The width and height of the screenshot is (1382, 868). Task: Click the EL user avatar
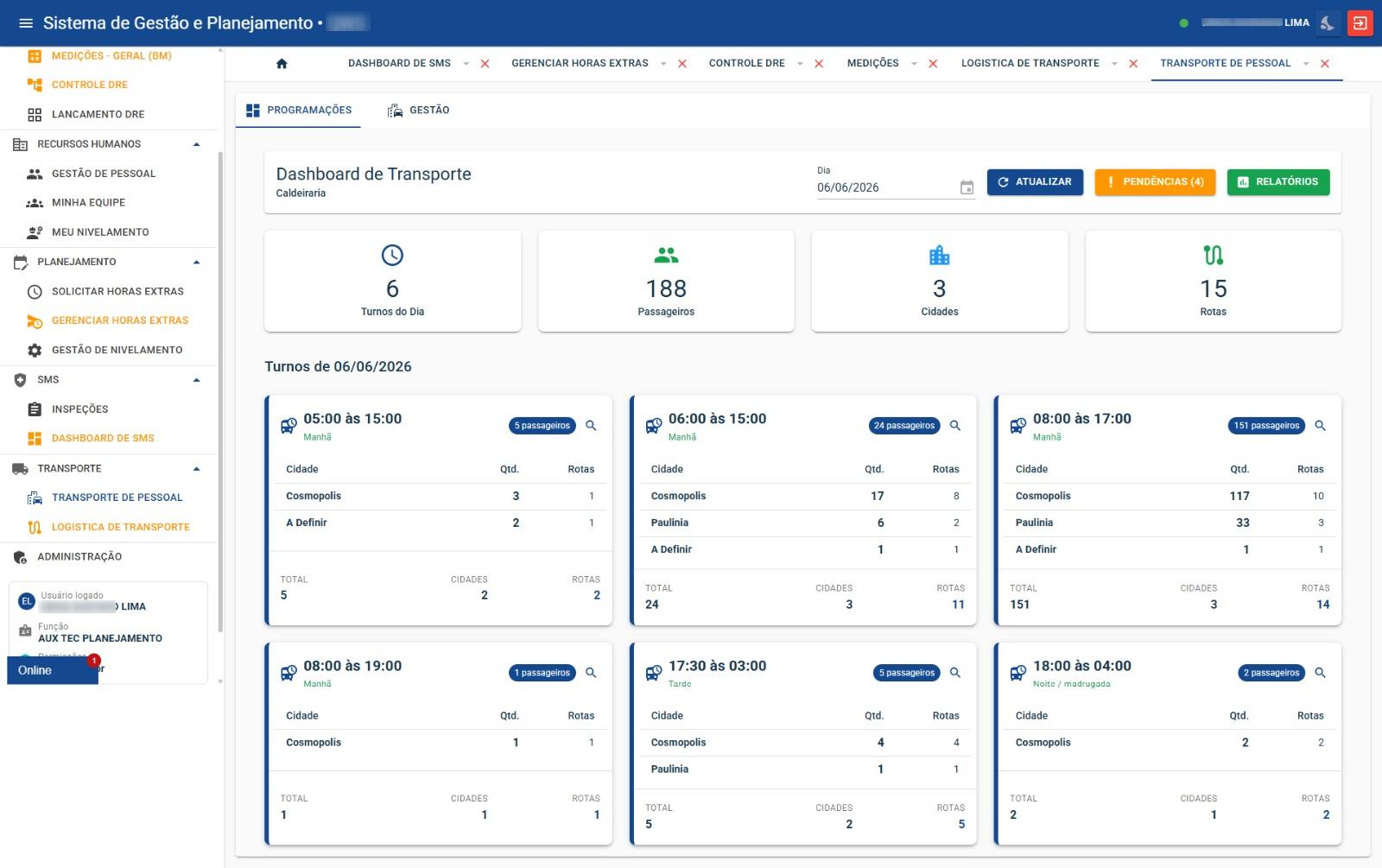click(27, 601)
